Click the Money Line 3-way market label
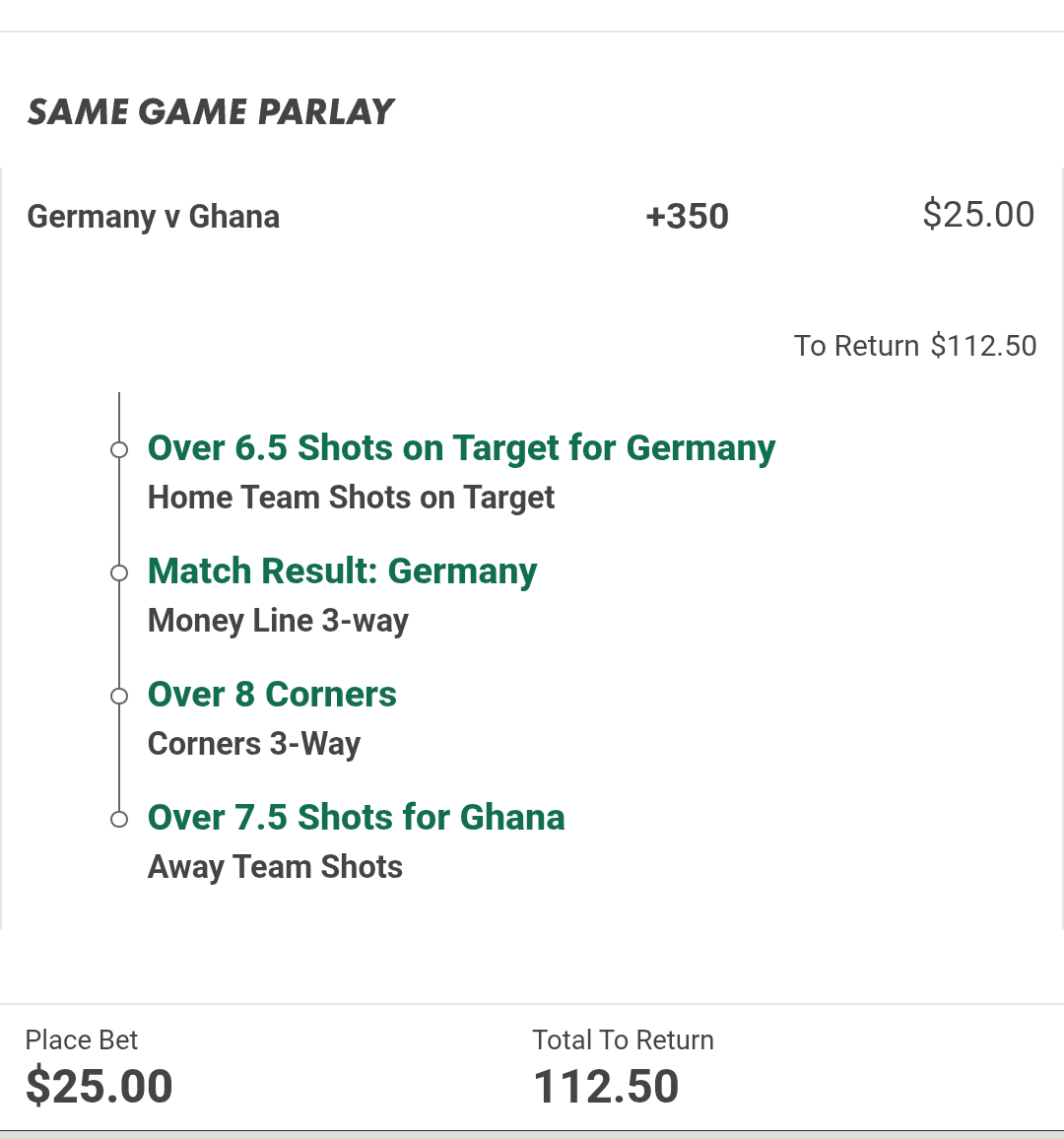Screen dimensions: 1064x1139 coord(278,621)
